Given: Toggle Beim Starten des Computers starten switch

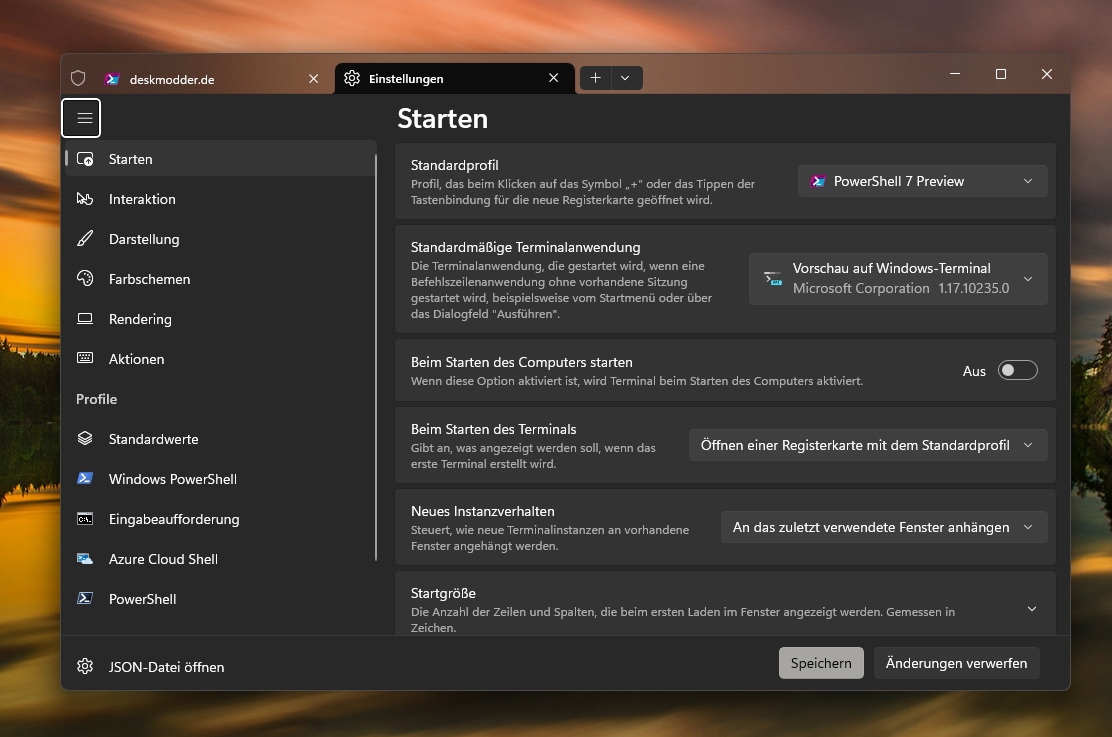Looking at the screenshot, I should [x=1018, y=370].
